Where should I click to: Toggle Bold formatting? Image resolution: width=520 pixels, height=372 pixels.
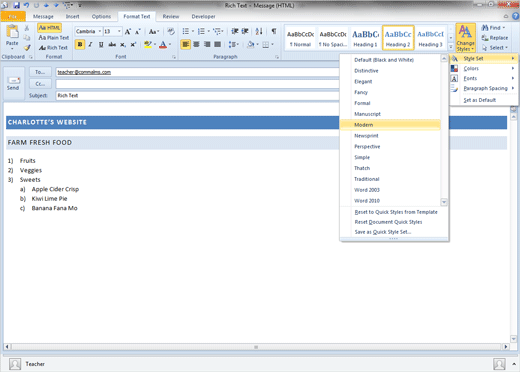pos(80,44)
